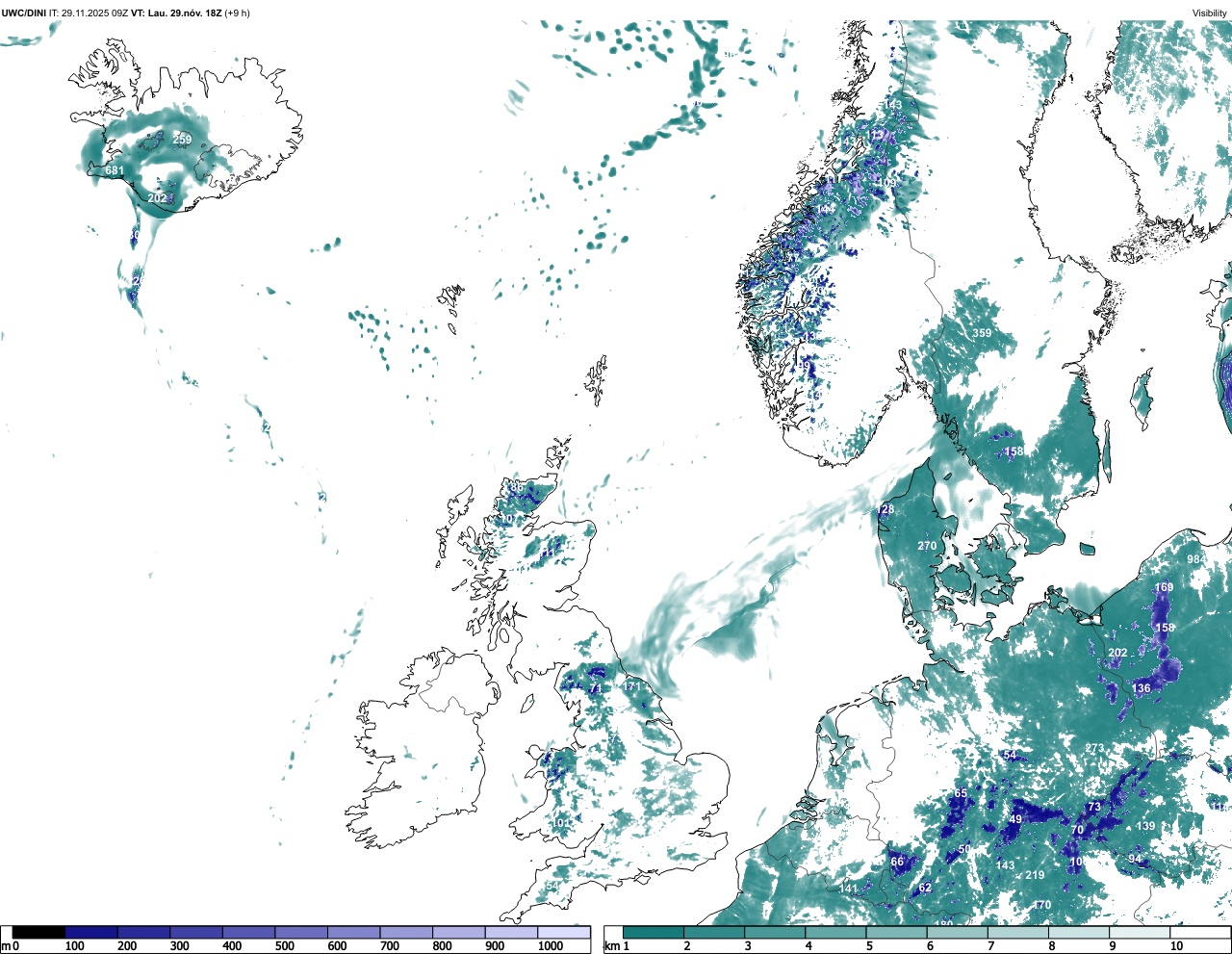Click the black 0–100 m legend swatch

pos(38,932)
